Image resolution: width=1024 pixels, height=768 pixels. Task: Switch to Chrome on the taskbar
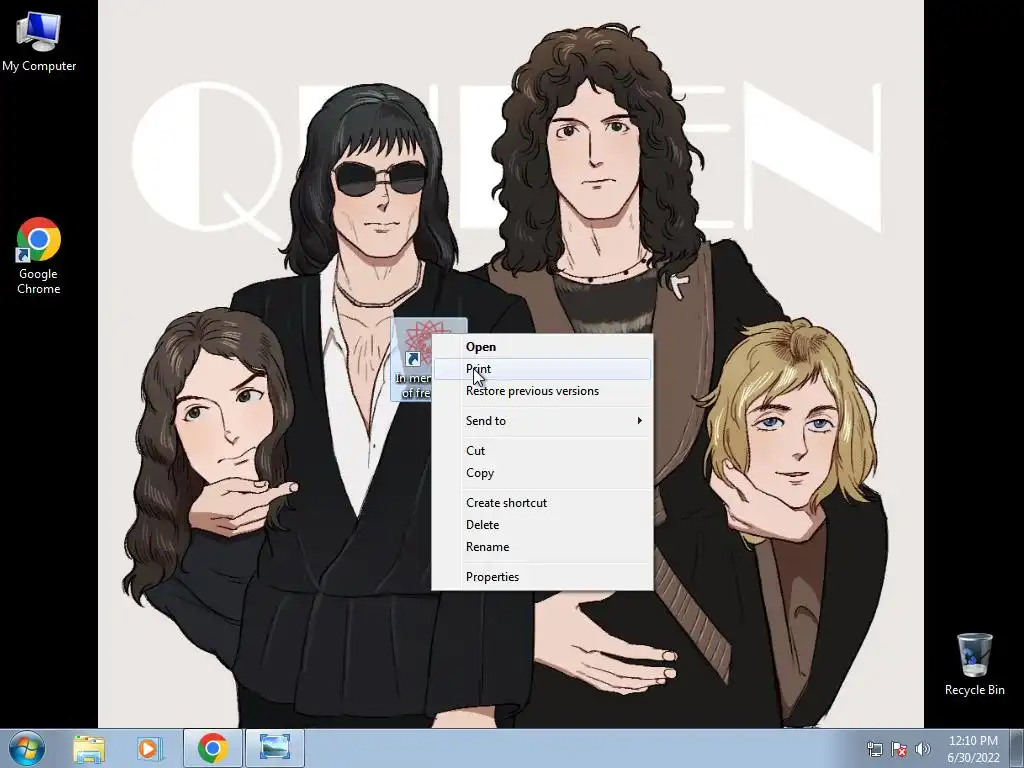[x=213, y=748]
